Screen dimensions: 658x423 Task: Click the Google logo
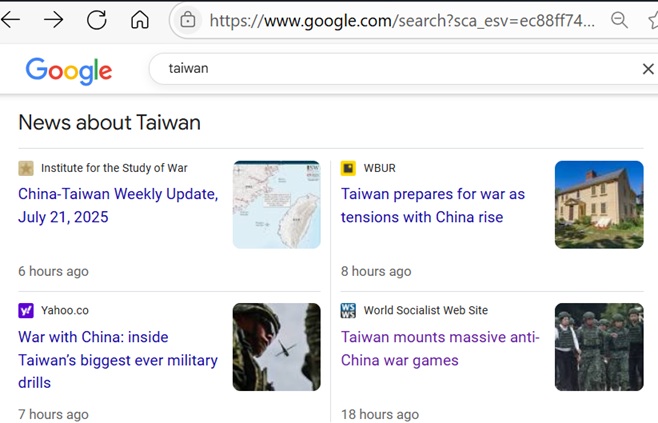[69, 71]
